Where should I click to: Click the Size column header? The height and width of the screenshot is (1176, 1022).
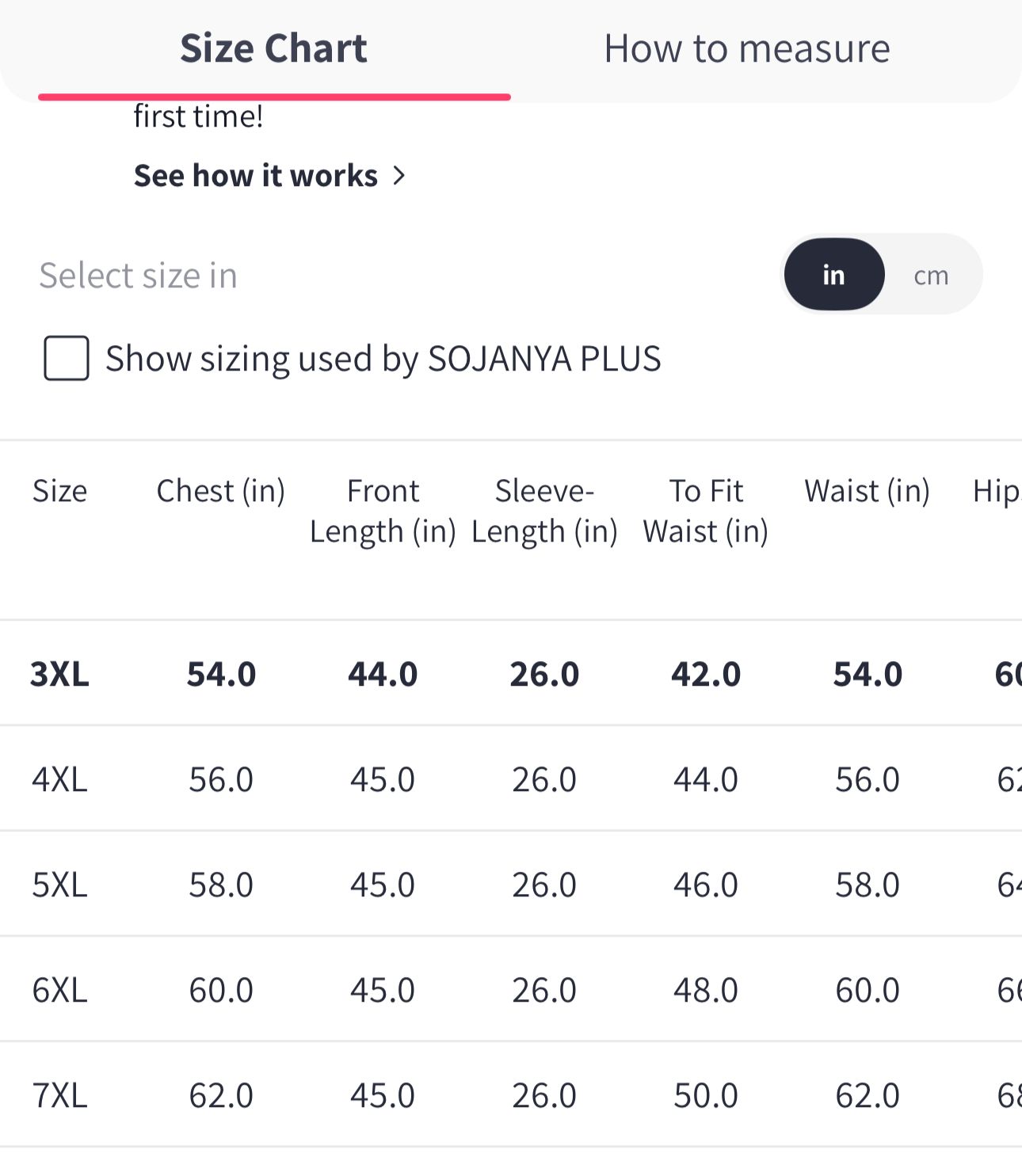(59, 491)
